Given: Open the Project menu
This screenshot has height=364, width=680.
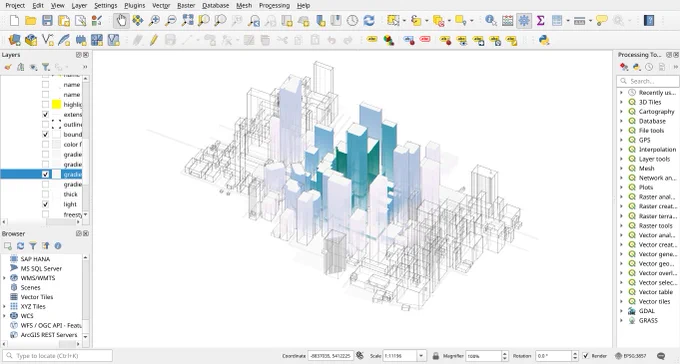Looking at the screenshot, I should (x=15, y=6).
